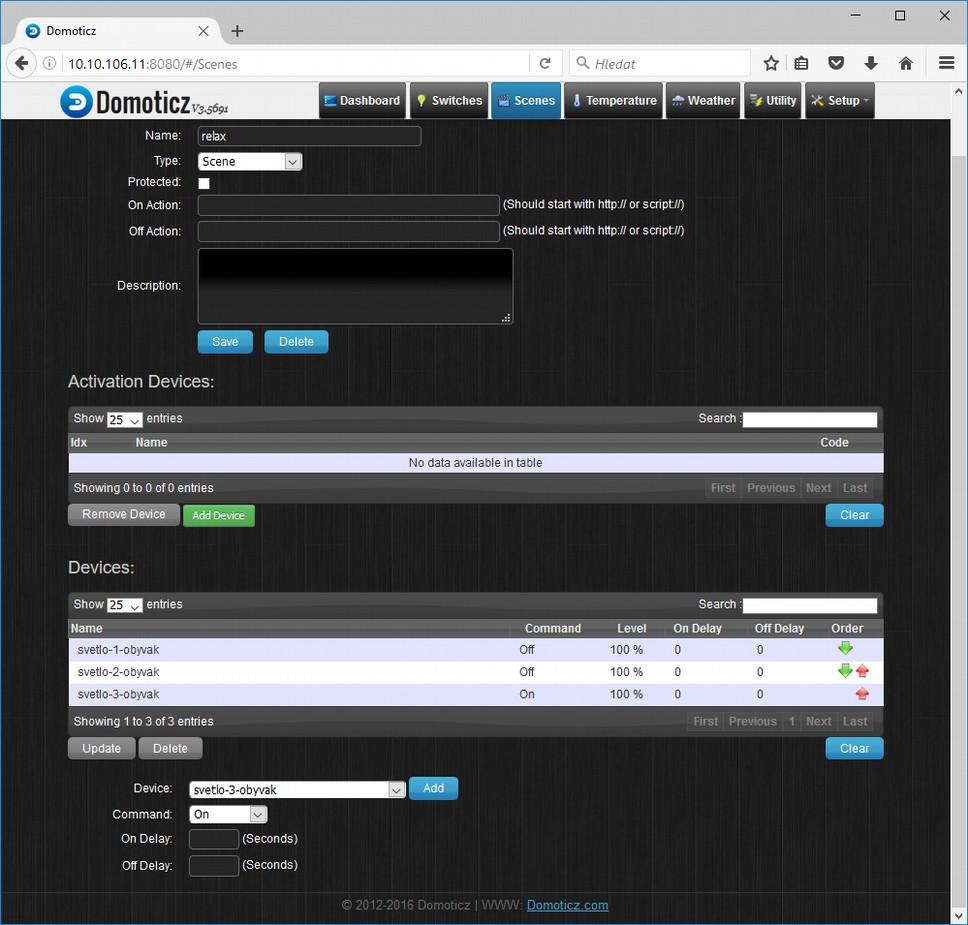Open Firefox hamburger menu
This screenshot has width=968, height=925.
click(x=946, y=63)
